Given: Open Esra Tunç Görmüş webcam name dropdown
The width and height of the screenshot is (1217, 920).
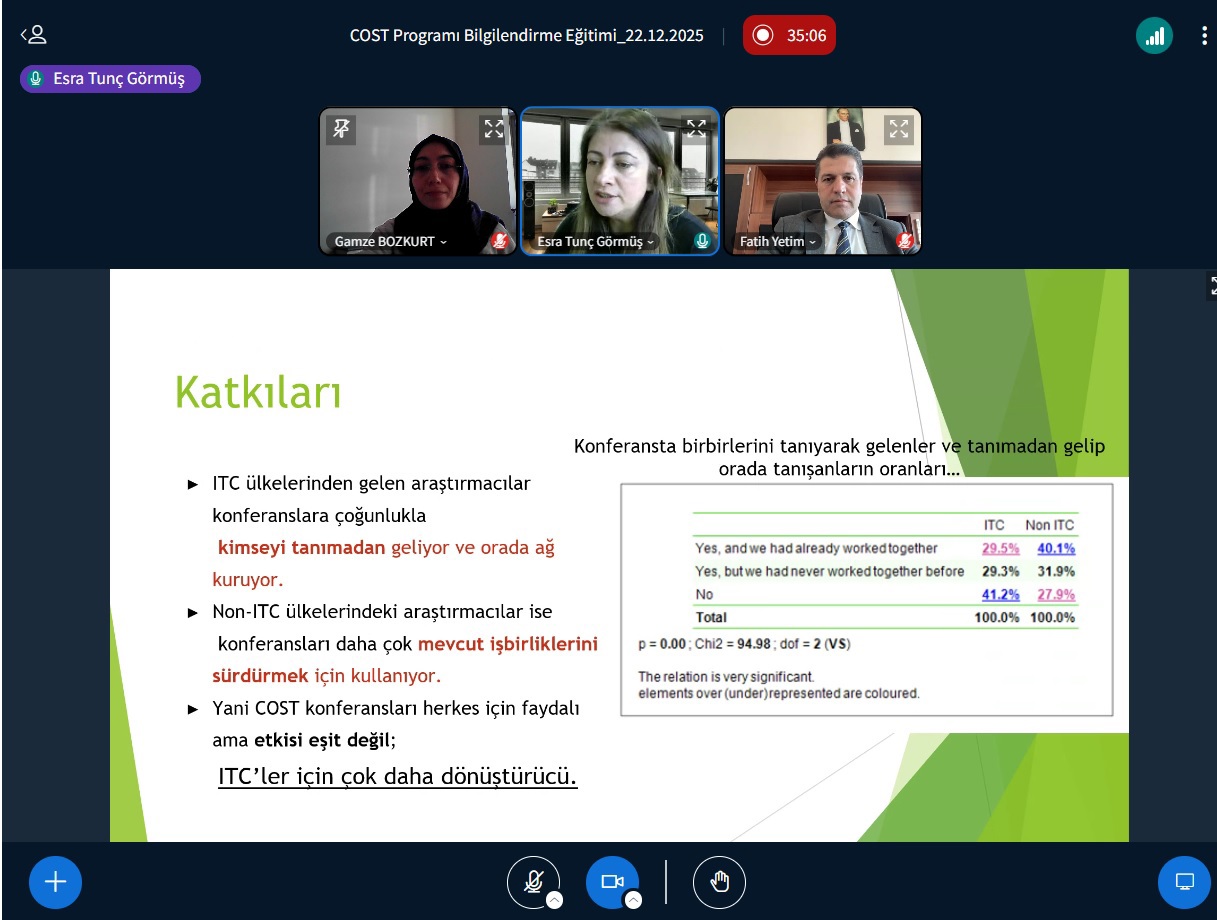Looking at the screenshot, I should click(596, 241).
